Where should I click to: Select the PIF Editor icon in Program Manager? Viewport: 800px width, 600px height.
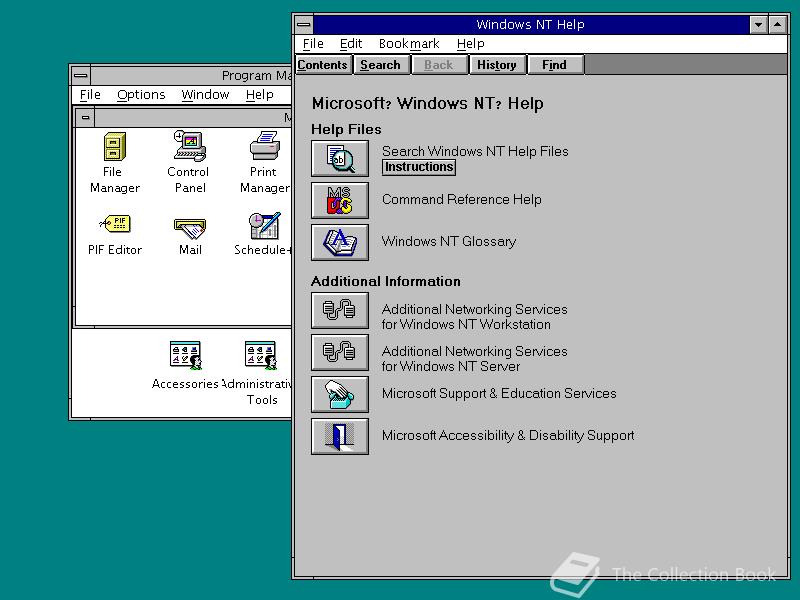tap(115, 223)
